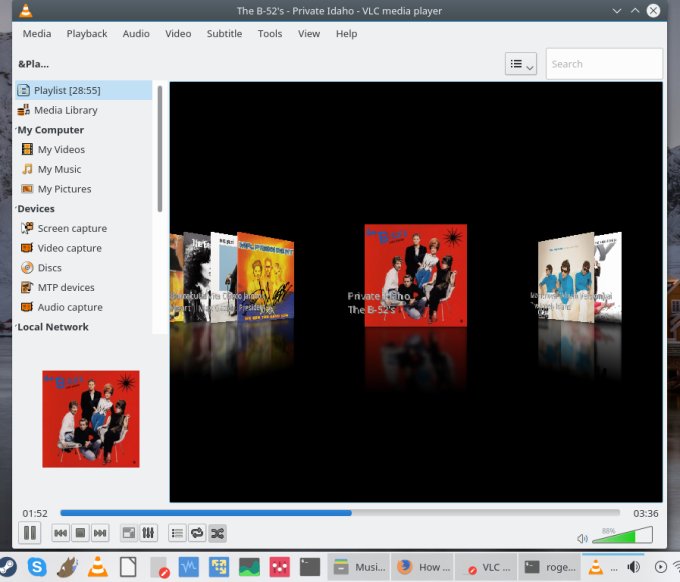Click the B-52's album art thumbnail in sidebar
Viewport: 680px width, 582px height.
pyautogui.click(x=91, y=419)
